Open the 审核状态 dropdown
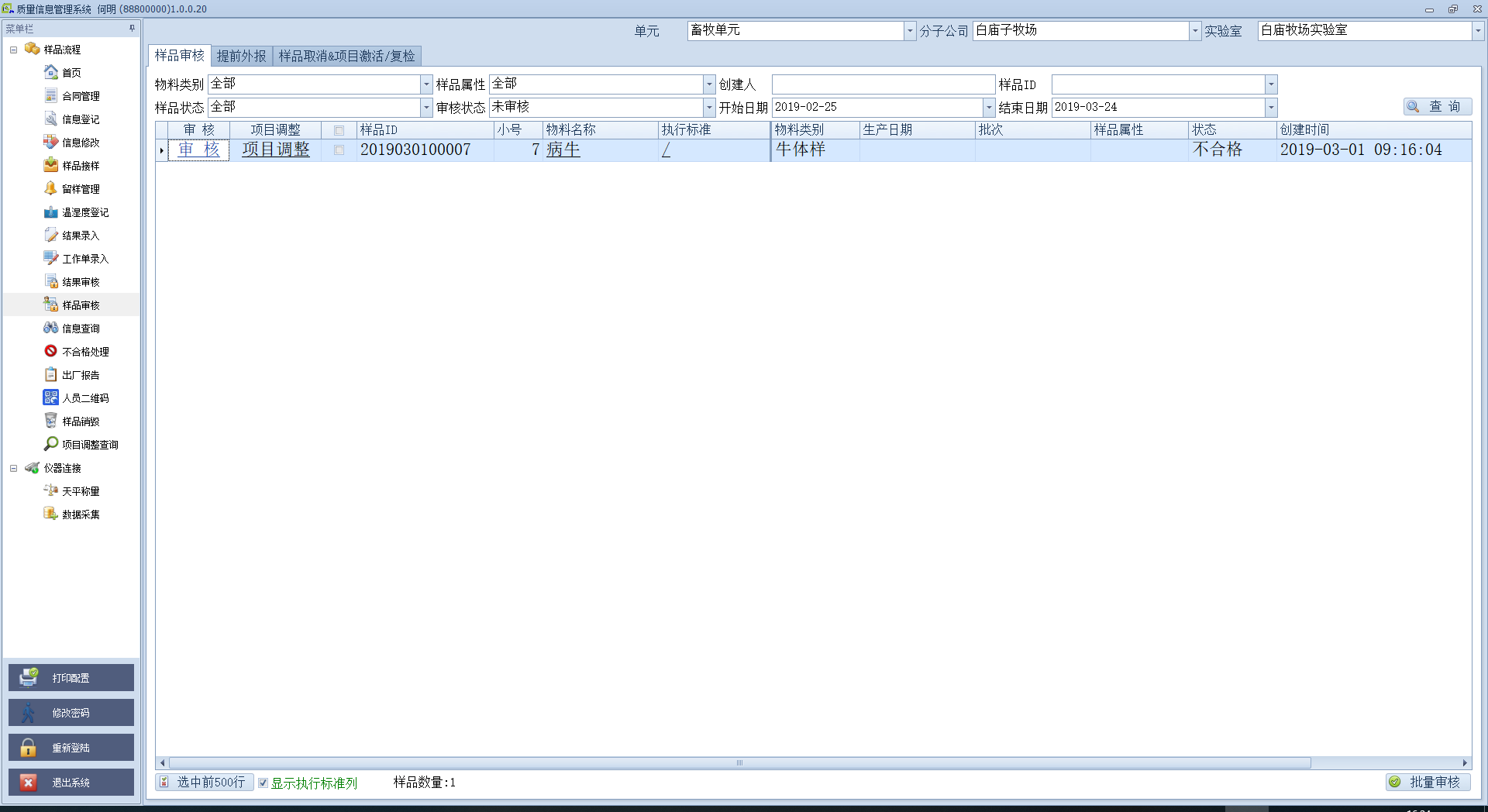The height and width of the screenshot is (812, 1488). point(708,108)
